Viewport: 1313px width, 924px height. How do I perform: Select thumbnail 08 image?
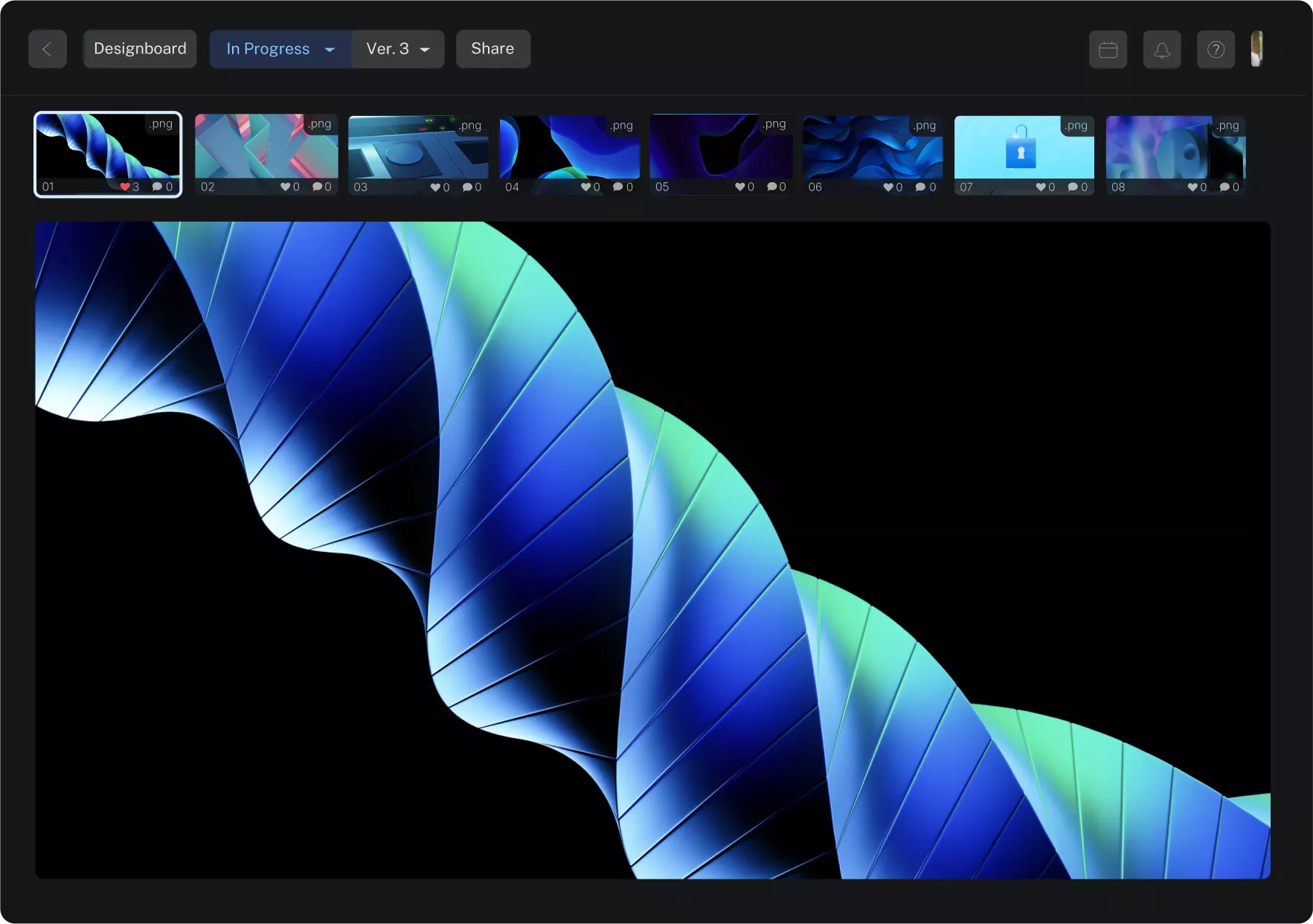click(x=1175, y=149)
